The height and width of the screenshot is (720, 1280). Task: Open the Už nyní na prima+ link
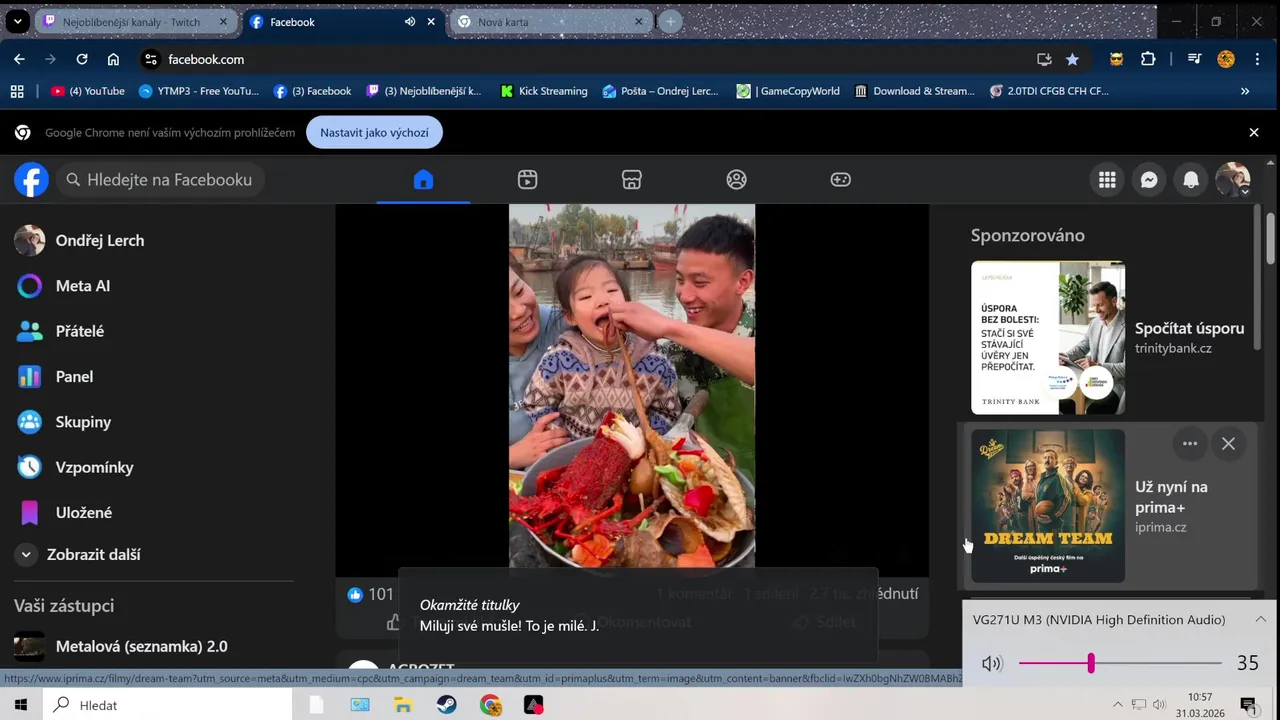point(1171,497)
